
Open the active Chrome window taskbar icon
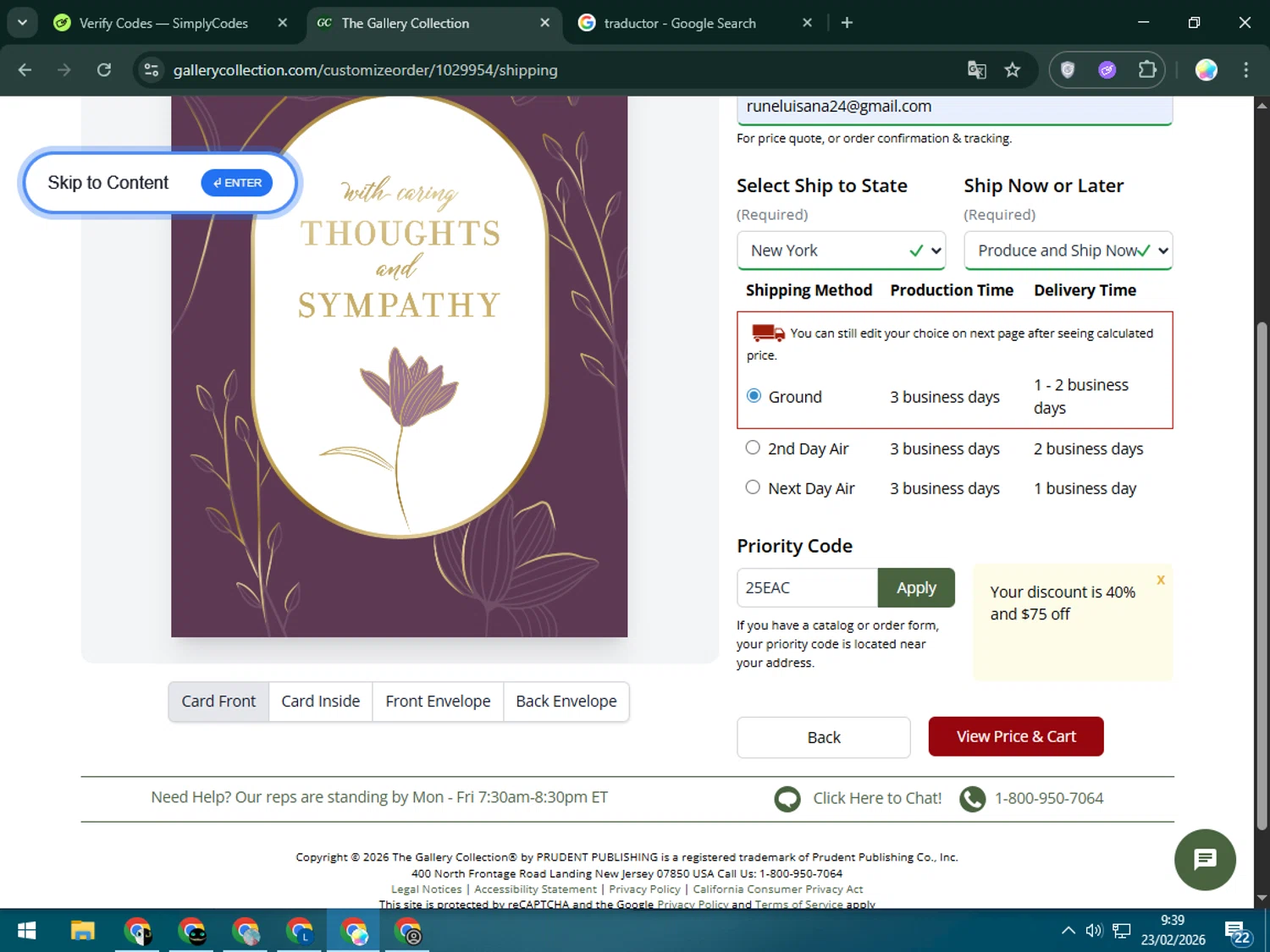[x=354, y=932]
